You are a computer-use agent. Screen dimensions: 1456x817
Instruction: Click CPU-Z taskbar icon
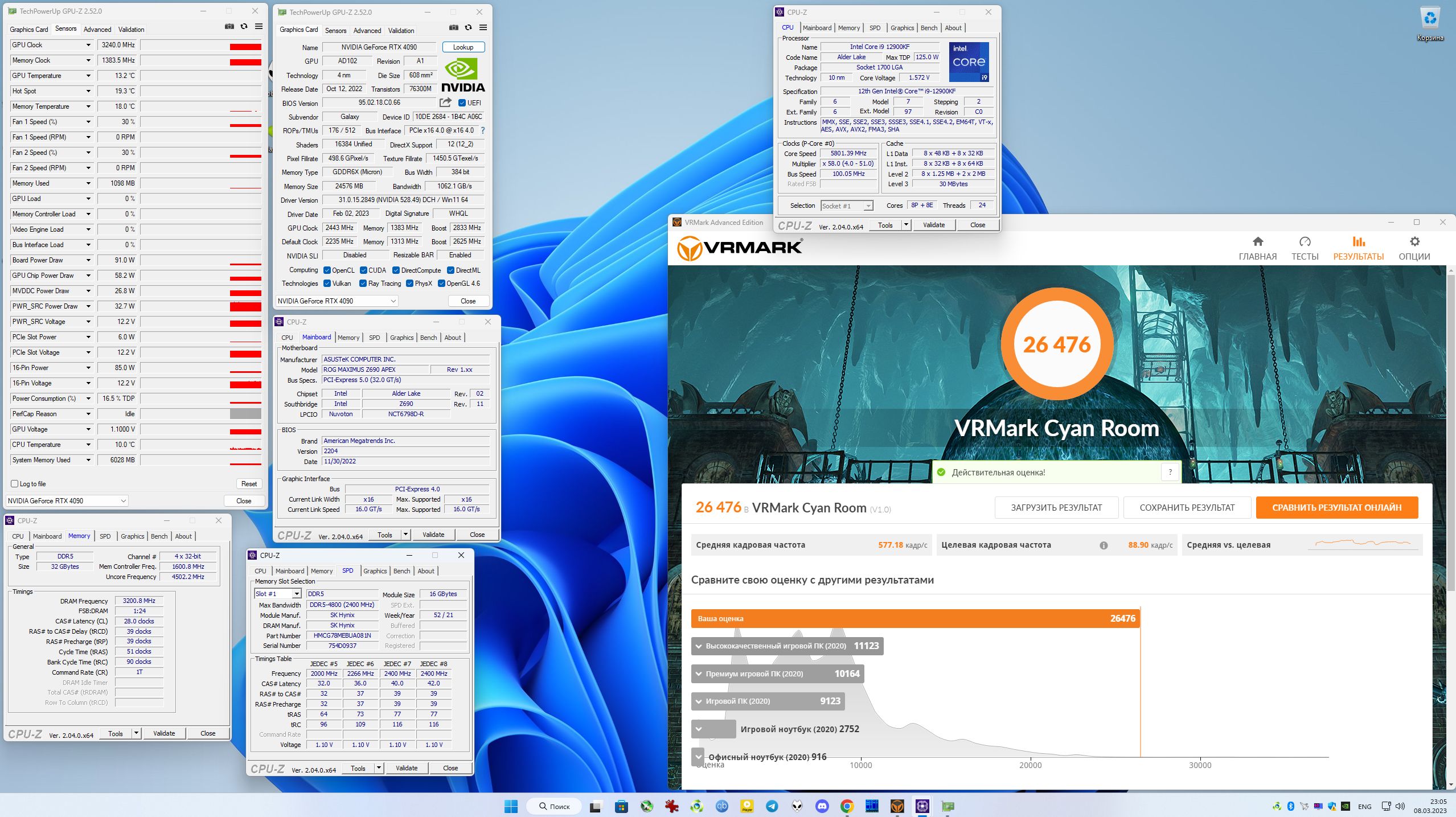tap(922, 806)
